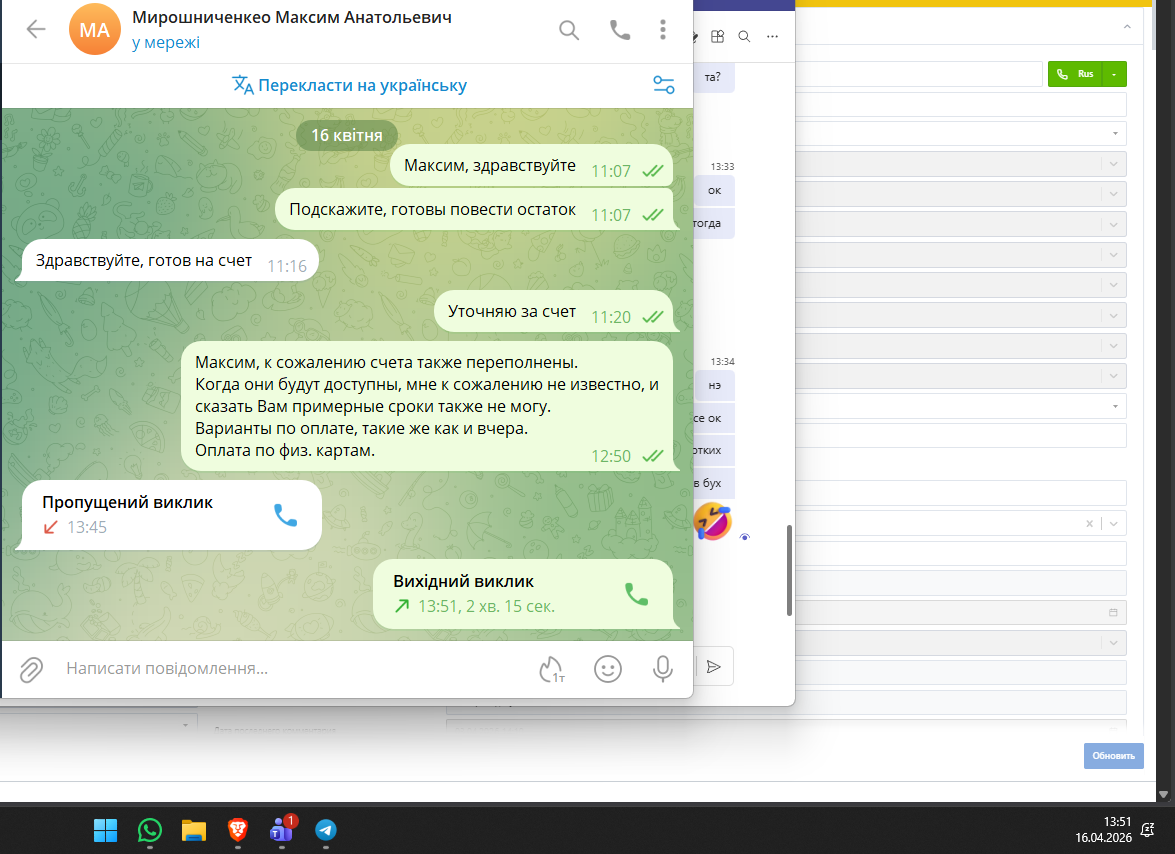
Task: Open the Windows Start menu
Action: (106, 830)
